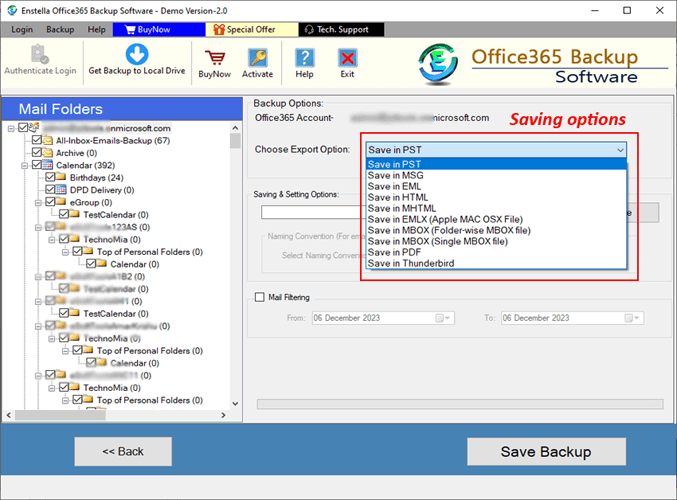Click the horizontal scrollbar left arrow

click(9, 415)
